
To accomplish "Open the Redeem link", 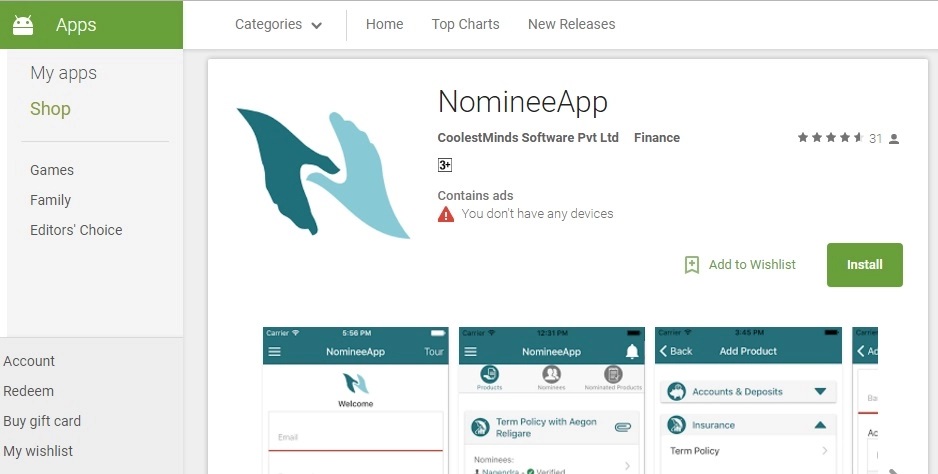I will pos(28,391).
